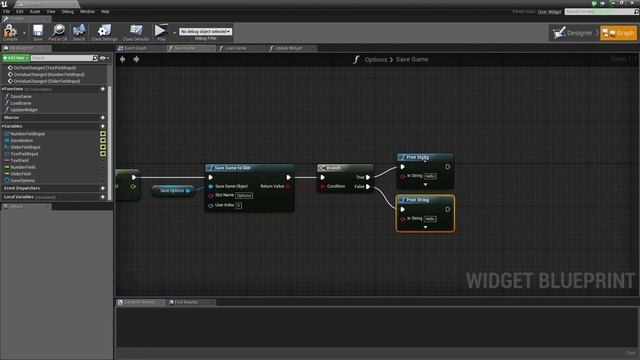Screen dimensions: 640x360
Task: Click the User Widget parent class link
Action: [549, 12]
